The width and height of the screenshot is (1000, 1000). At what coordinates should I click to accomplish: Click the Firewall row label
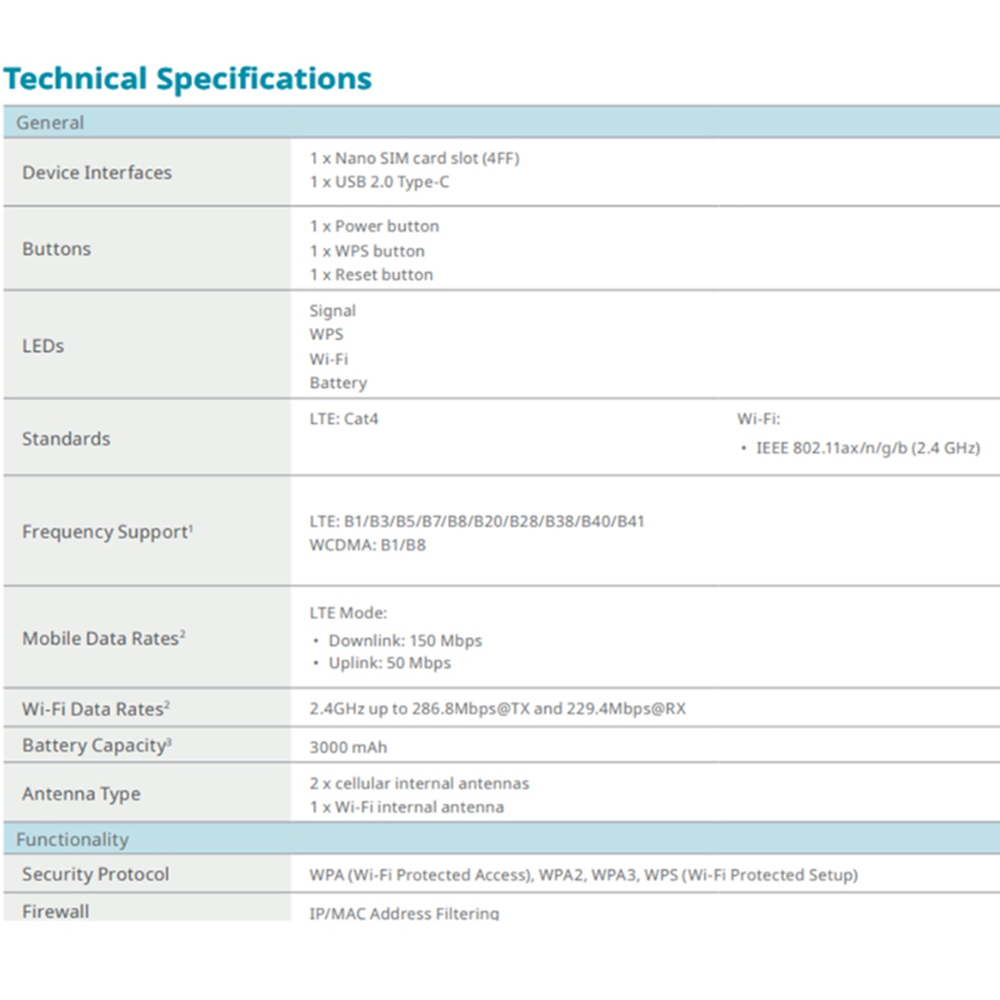coord(56,911)
